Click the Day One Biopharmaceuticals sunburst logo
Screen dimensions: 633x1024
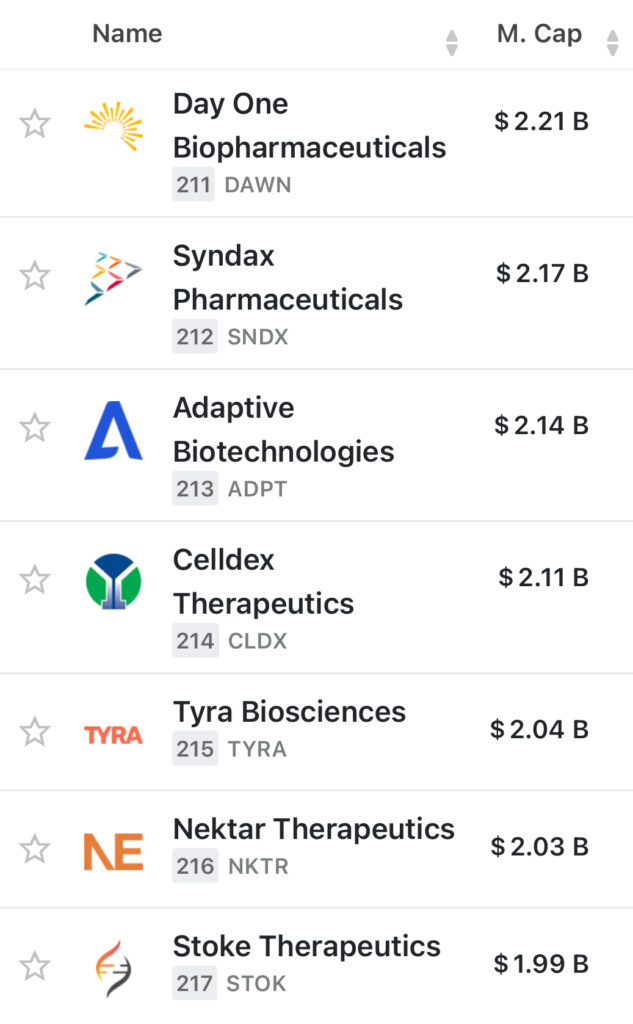(x=113, y=126)
